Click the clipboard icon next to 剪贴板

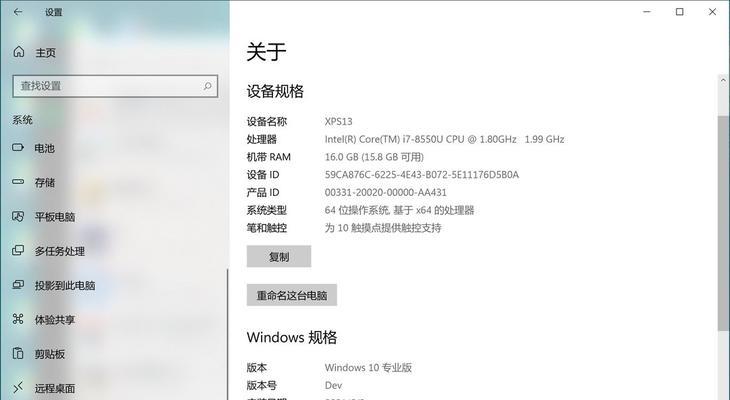(x=18, y=353)
